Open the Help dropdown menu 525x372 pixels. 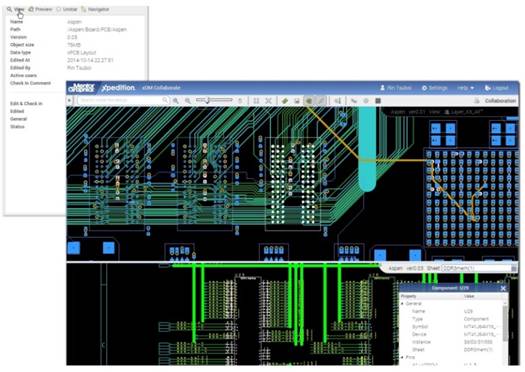(x=465, y=88)
